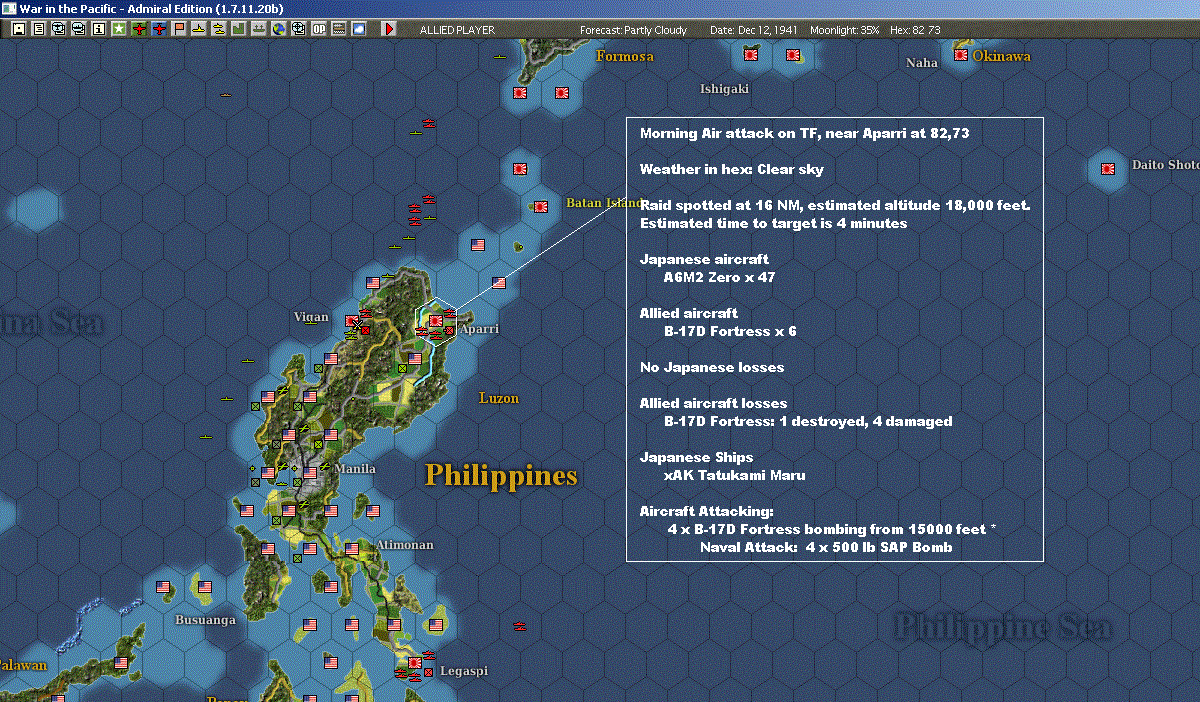Click the crosshair target toolbar icon
The height and width of the screenshot is (702, 1200).
[x=299, y=29]
